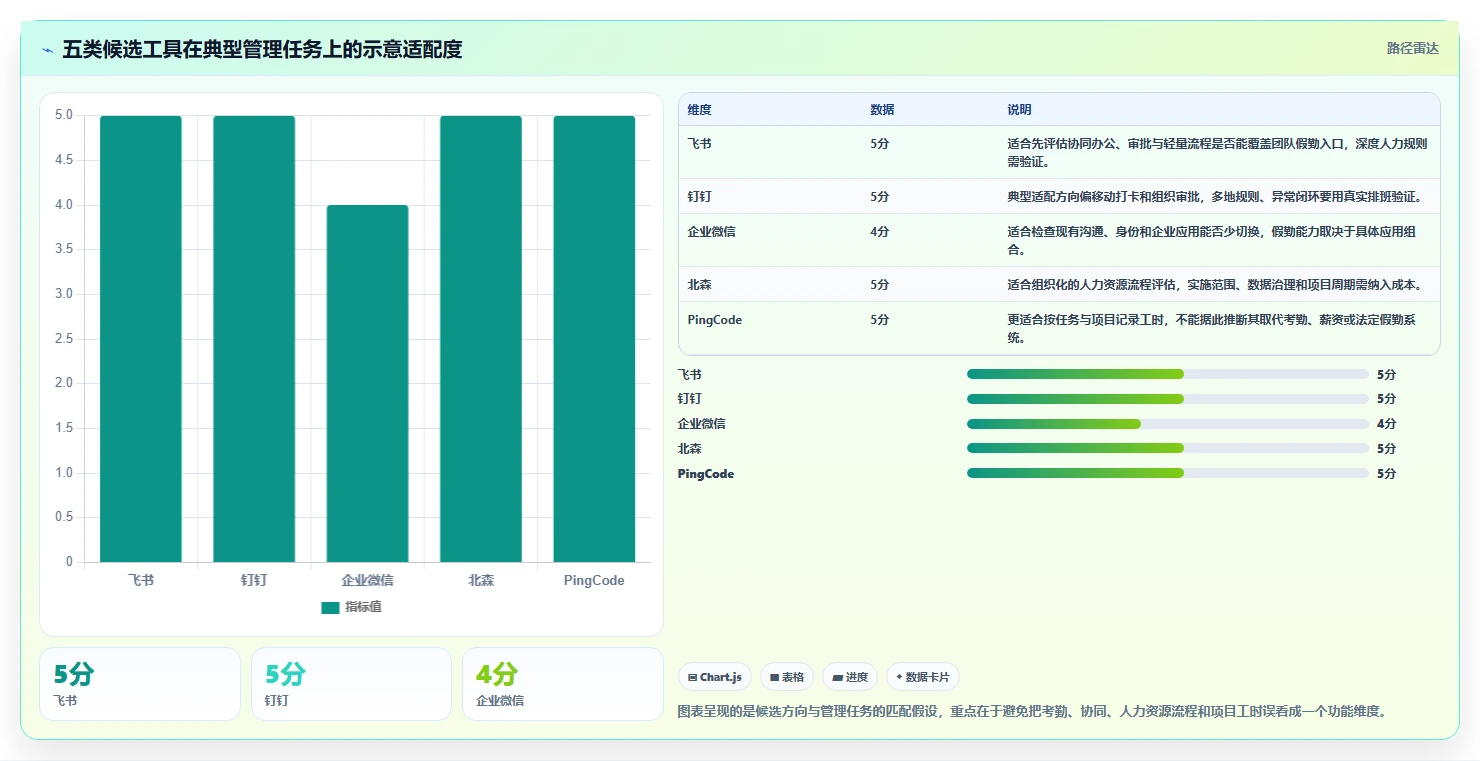Click the 企业微信 bar in chart
The height and width of the screenshot is (761, 1480).
pos(367,384)
